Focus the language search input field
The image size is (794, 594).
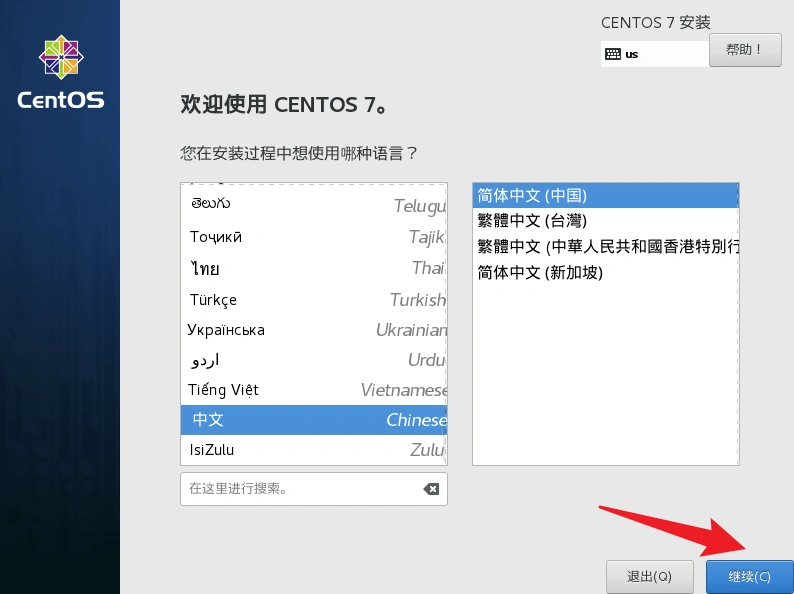click(x=300, y=489)
